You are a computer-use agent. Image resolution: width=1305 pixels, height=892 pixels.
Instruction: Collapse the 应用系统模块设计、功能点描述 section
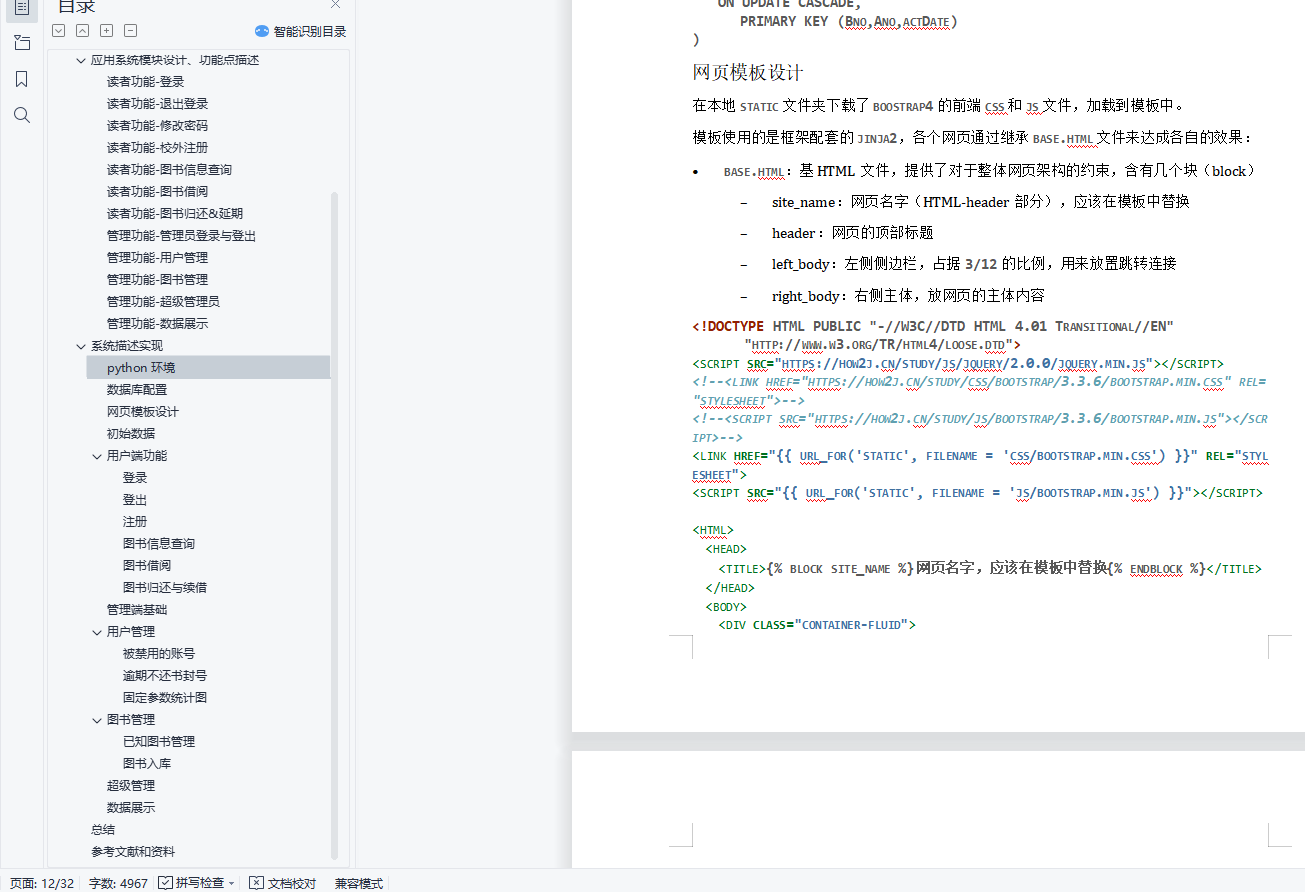coord(81,60)
